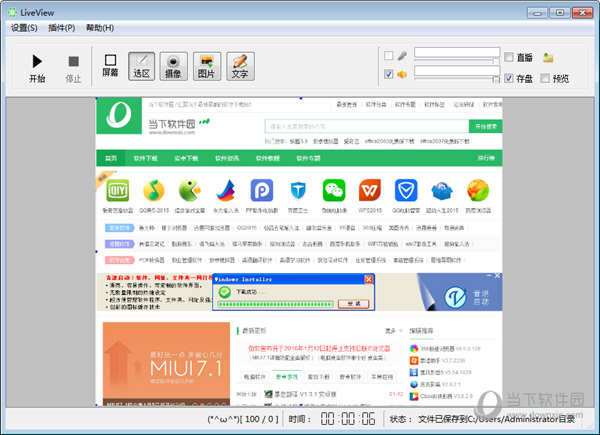600x435 pixels.
Task: Click the orange speaker icon
Action: pyautogui.click(x=402, y=74)
